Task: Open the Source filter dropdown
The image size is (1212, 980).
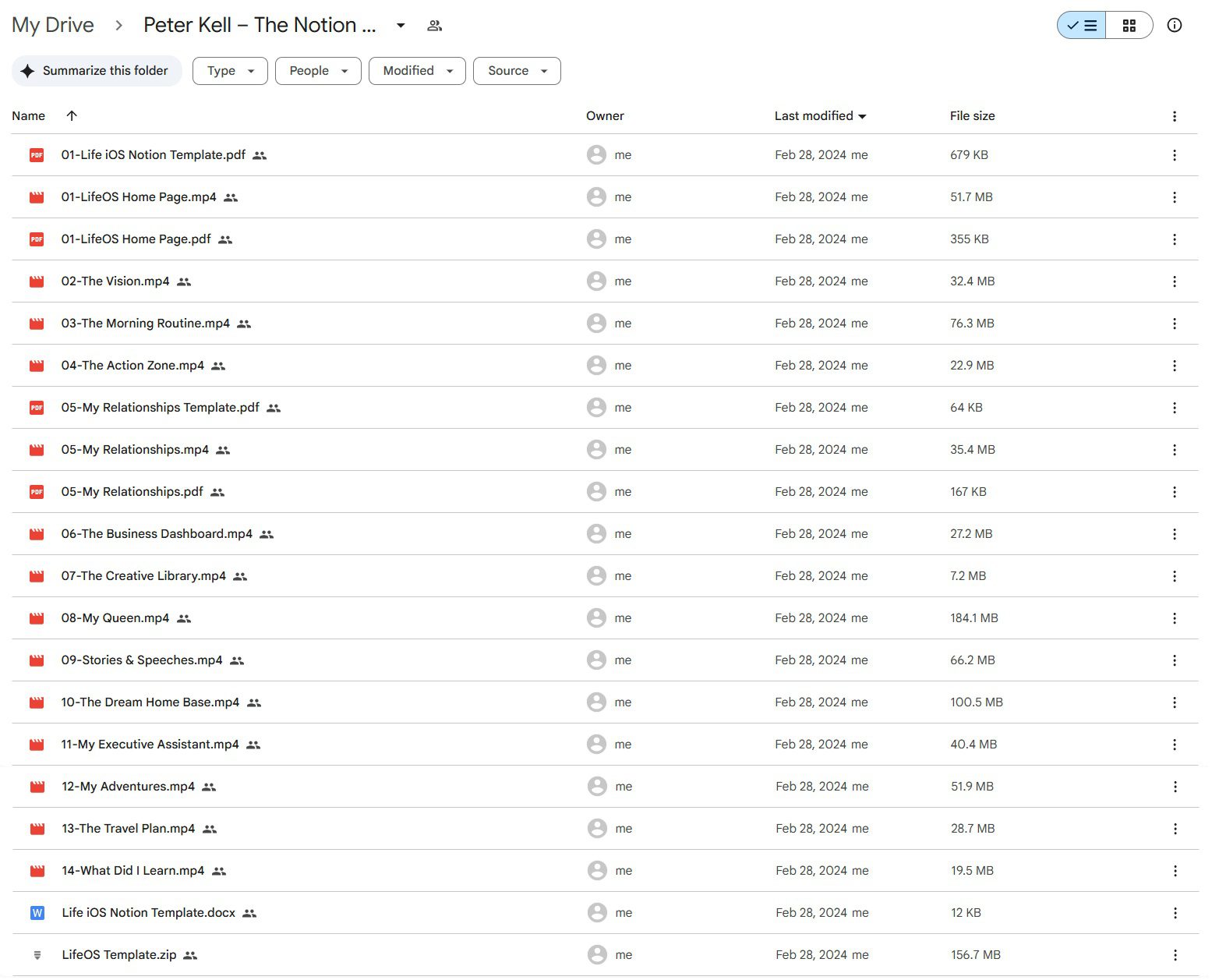Action: click(517, 71)
